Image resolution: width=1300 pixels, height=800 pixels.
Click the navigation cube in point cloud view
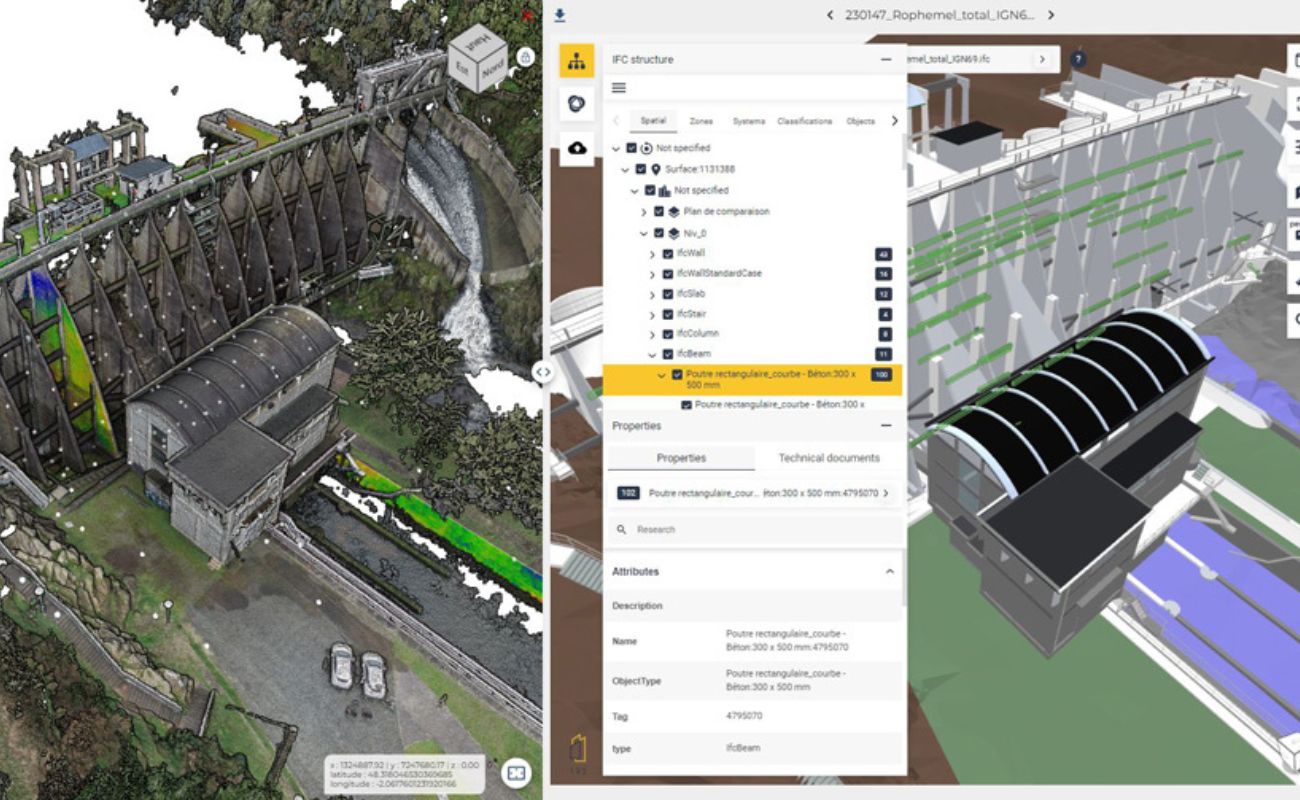click(478, 59)
